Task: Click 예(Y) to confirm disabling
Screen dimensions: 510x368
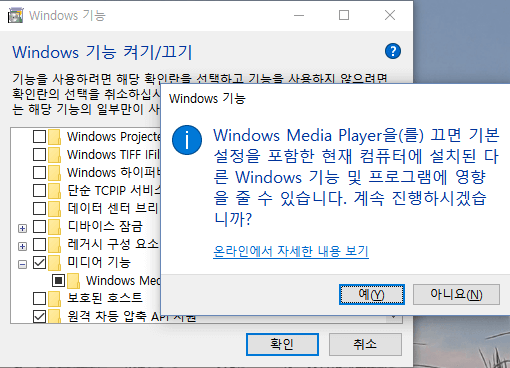Action: [x=372, y=294]
